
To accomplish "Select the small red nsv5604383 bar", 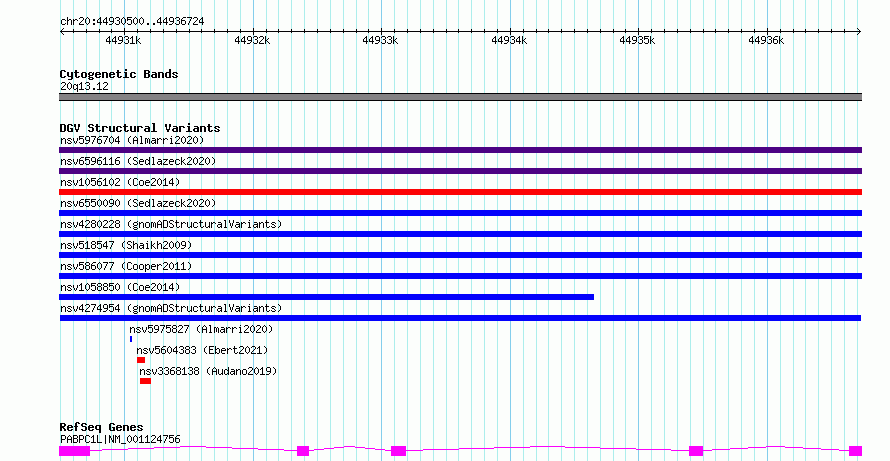I will click(x=141, y=360).
